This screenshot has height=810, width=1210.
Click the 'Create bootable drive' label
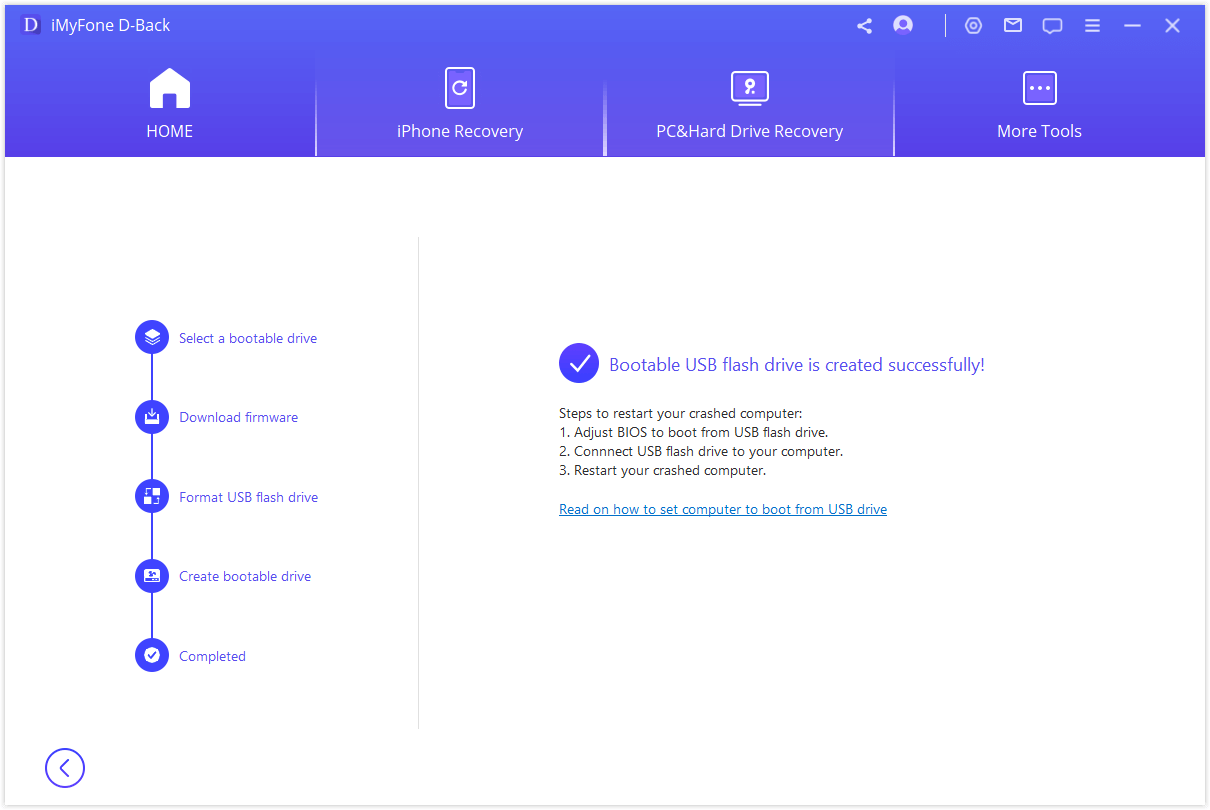tap(245, 576)
